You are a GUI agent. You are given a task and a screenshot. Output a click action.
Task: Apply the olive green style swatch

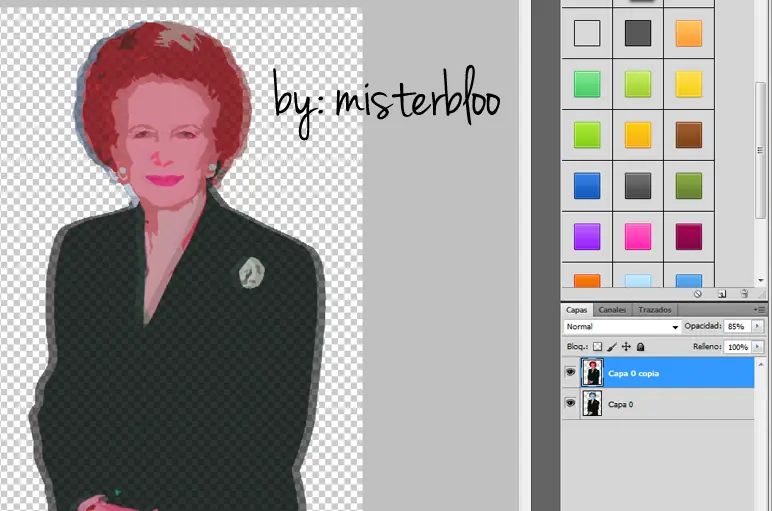(x=689, y=186)
